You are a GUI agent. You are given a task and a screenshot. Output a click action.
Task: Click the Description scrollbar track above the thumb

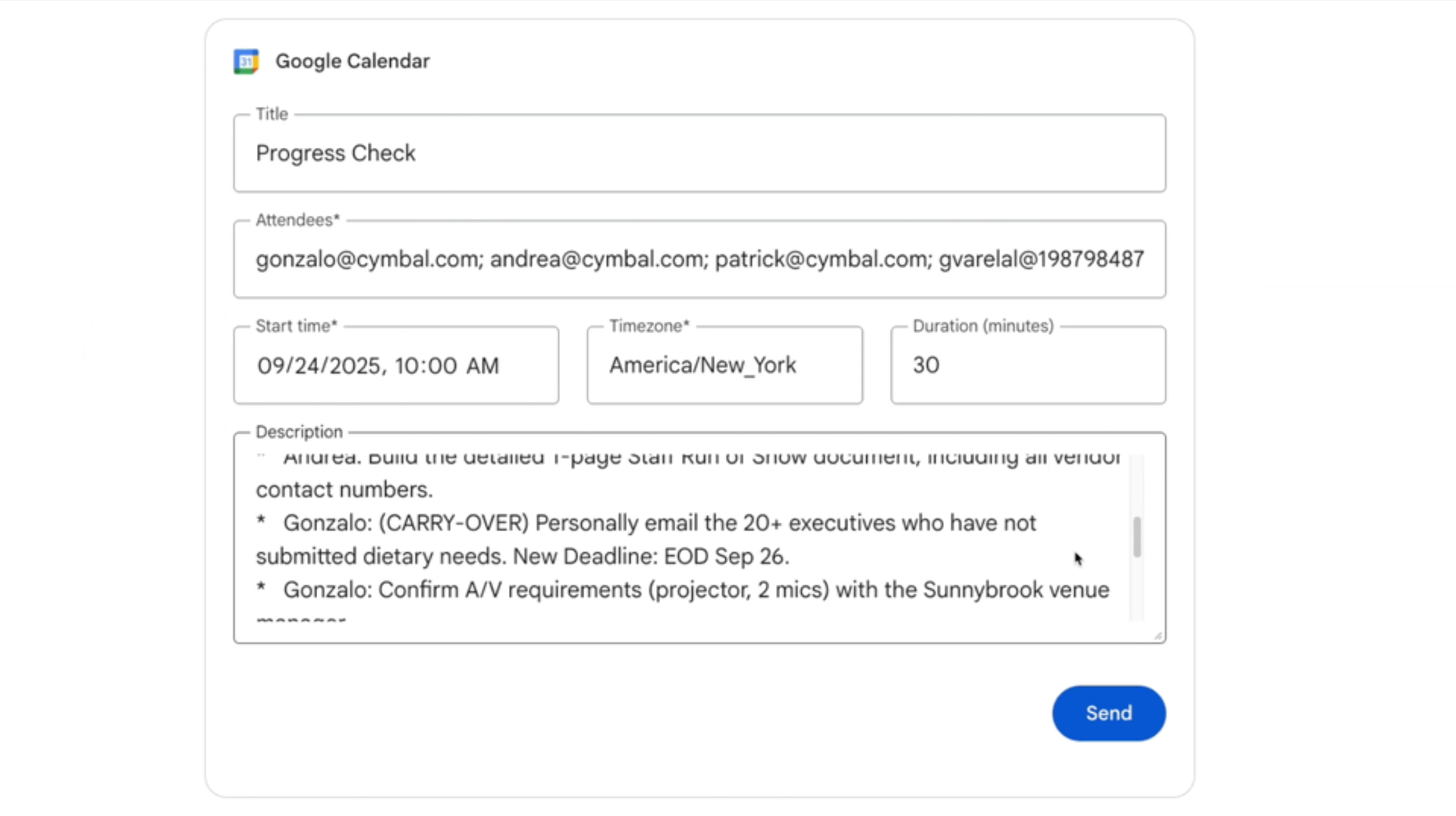coord(1136,483)
